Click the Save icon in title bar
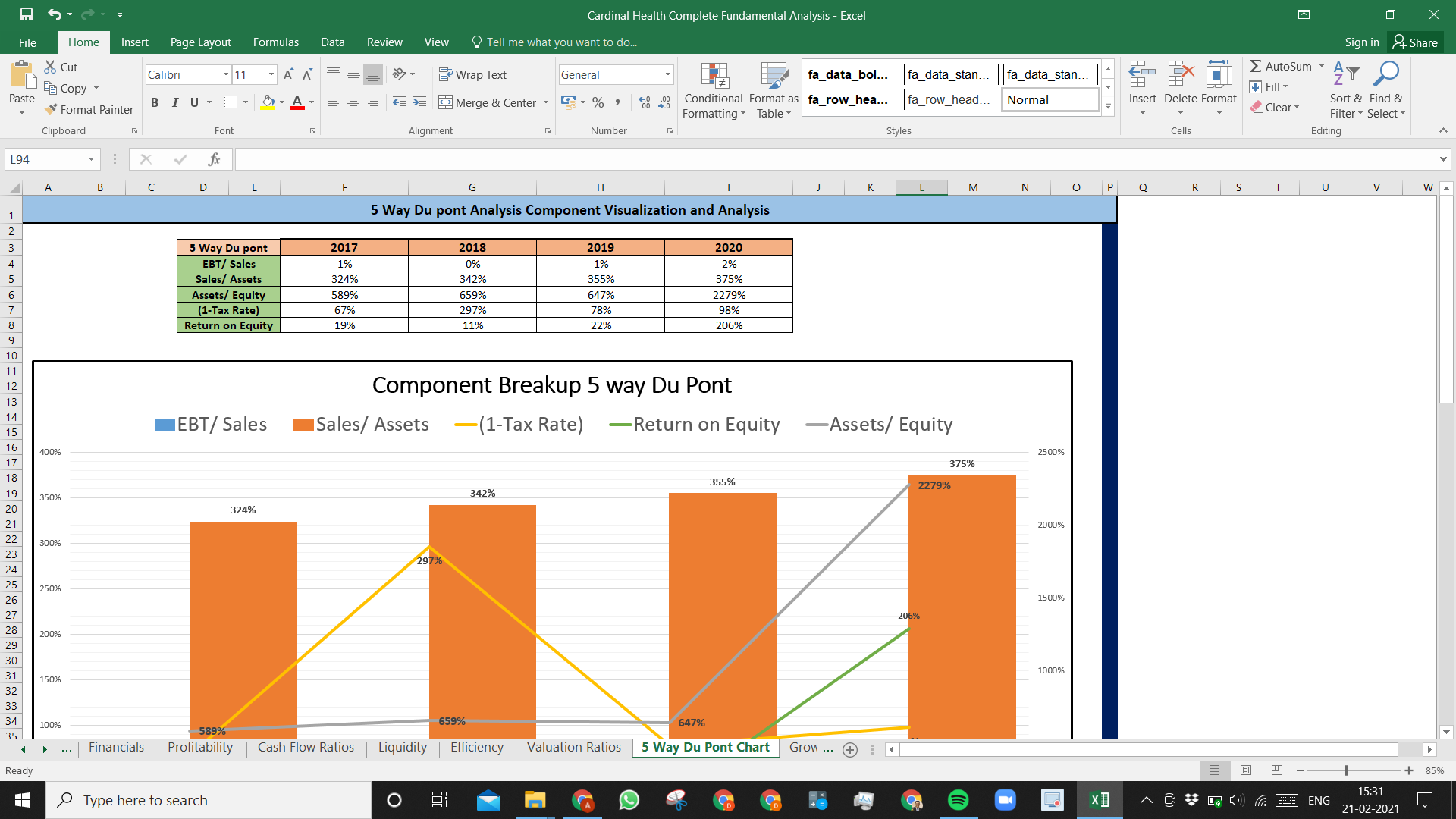The width and height of the screenshot is (1456, 819). (26, 14)
